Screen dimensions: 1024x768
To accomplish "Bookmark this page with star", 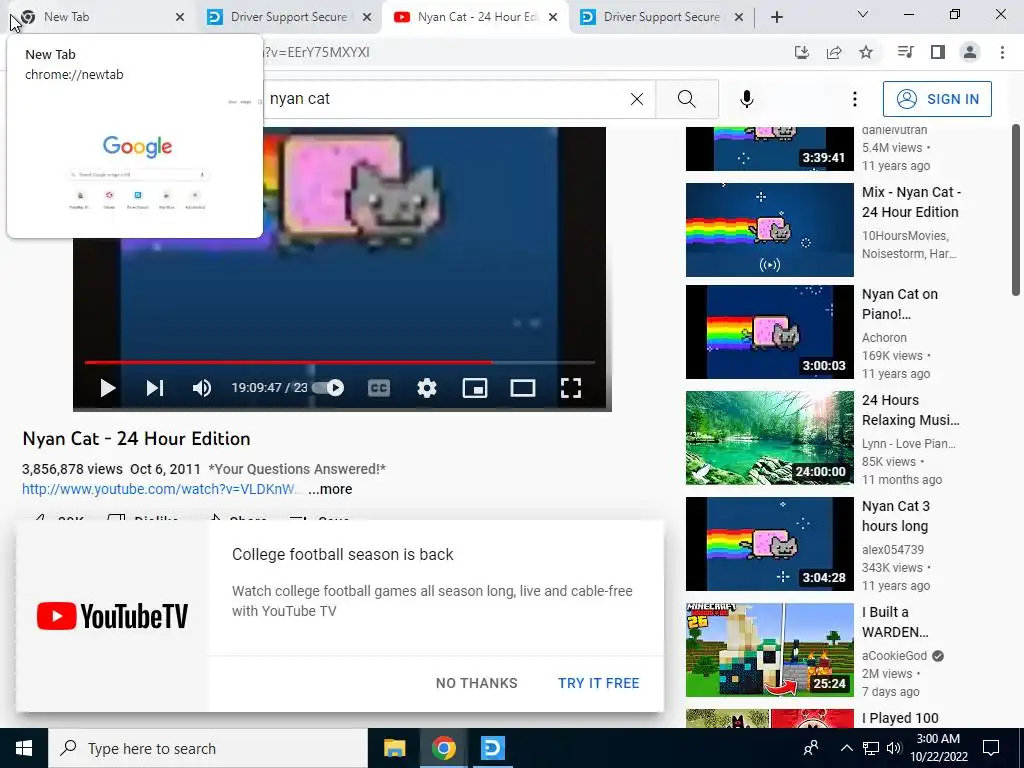I will point(866,52).
